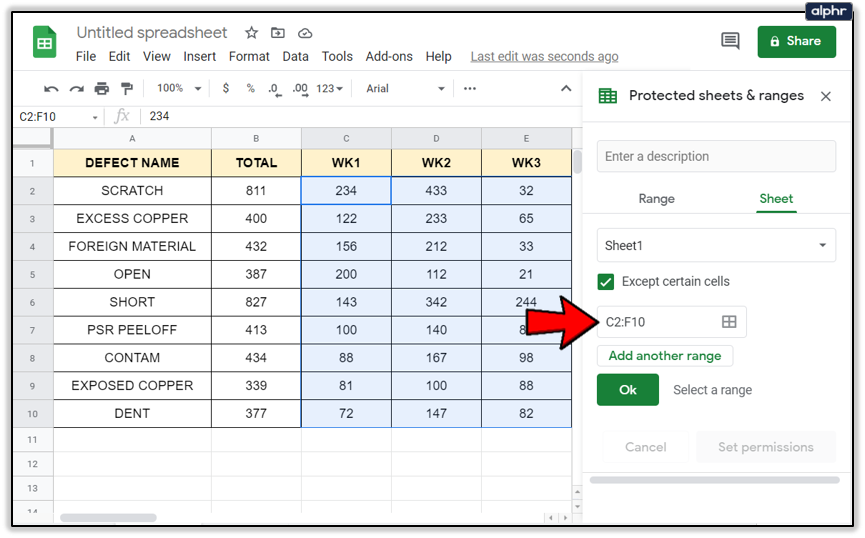Star the Untitled spreadsheet
Viewport: 865px width, 538px height.
tap(252, 33)
